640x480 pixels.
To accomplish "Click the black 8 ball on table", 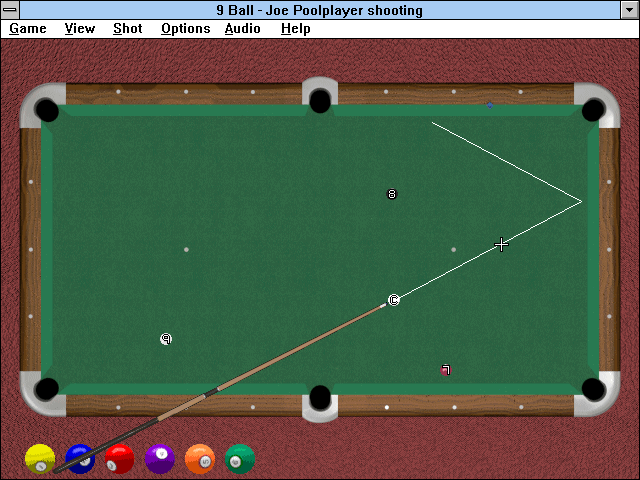I will tap(392, 194).
